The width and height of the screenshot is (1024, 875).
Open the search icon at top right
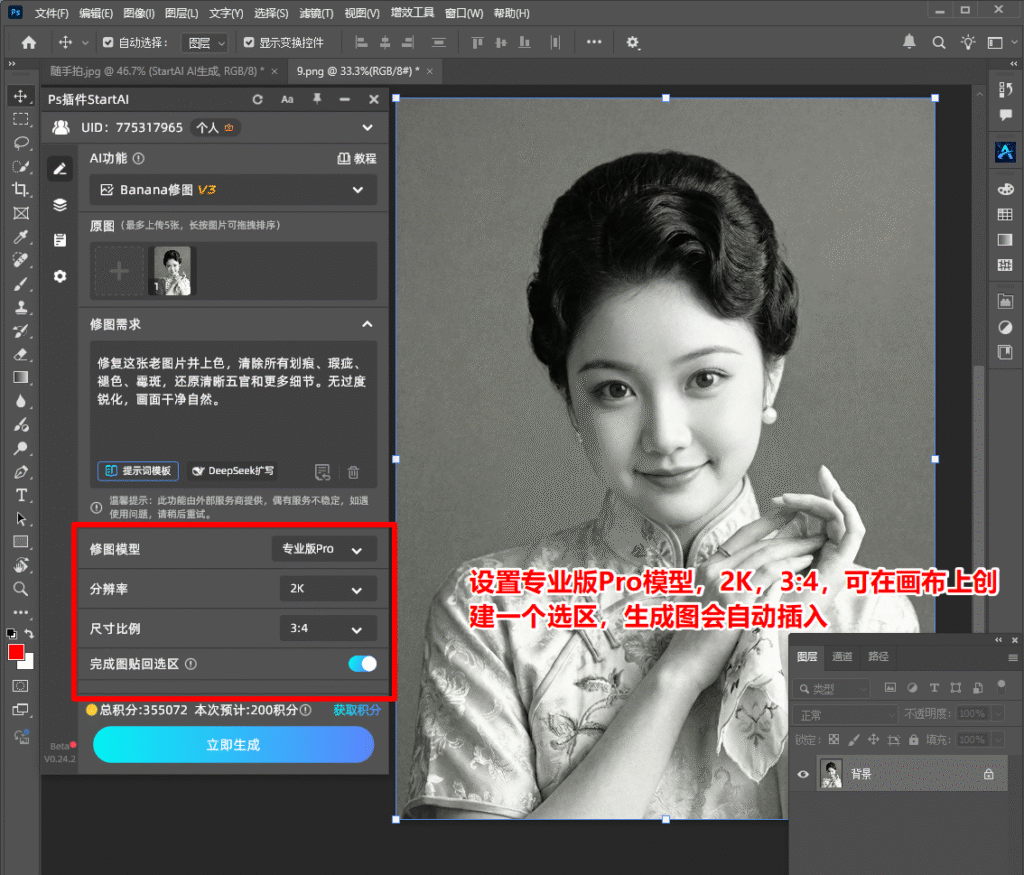click(938, 42)
